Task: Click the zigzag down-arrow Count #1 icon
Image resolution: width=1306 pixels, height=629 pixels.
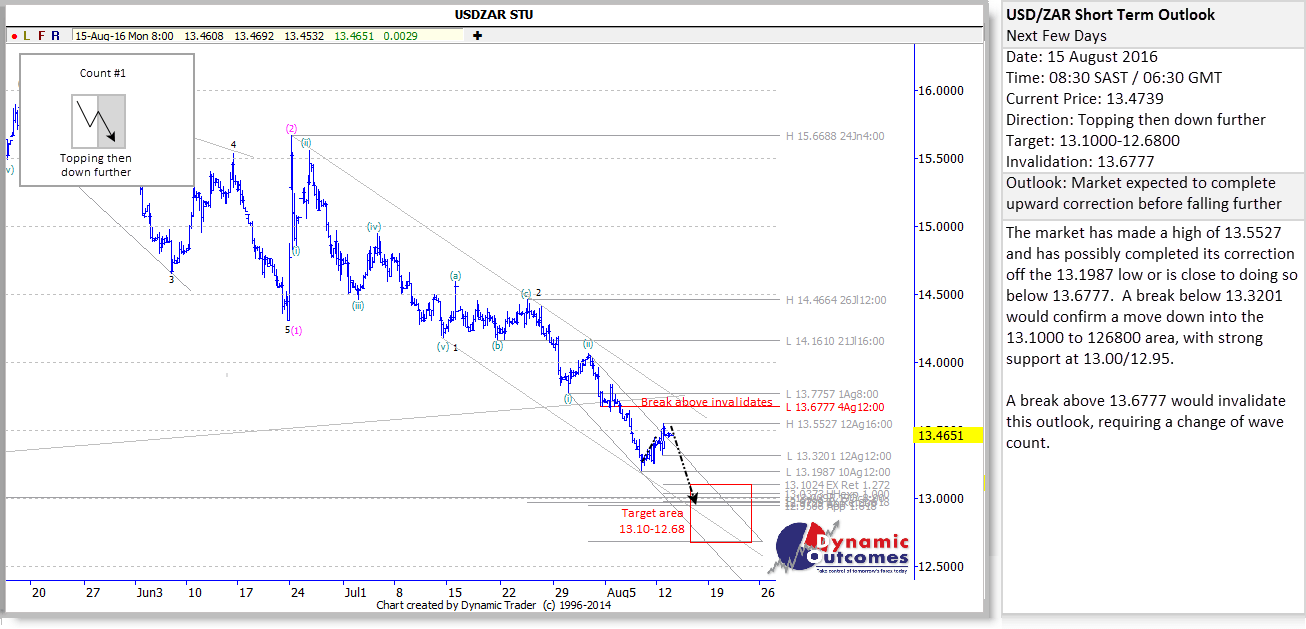Action: point(98,121)
